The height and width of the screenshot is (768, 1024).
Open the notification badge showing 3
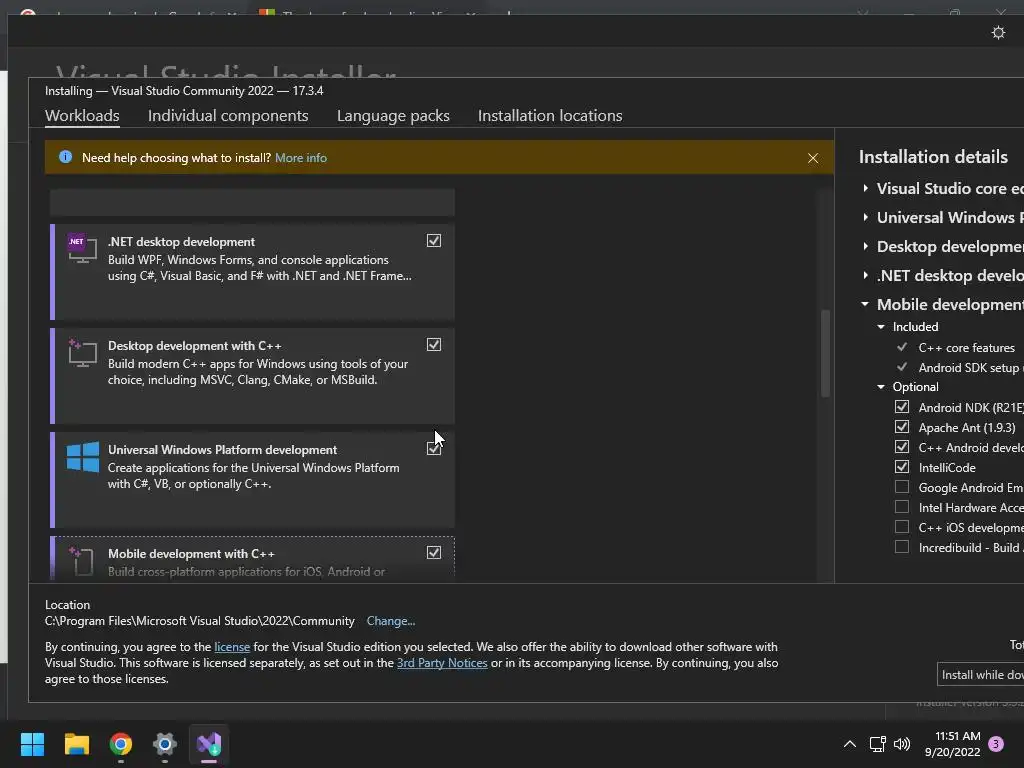(x=996, y=744)
